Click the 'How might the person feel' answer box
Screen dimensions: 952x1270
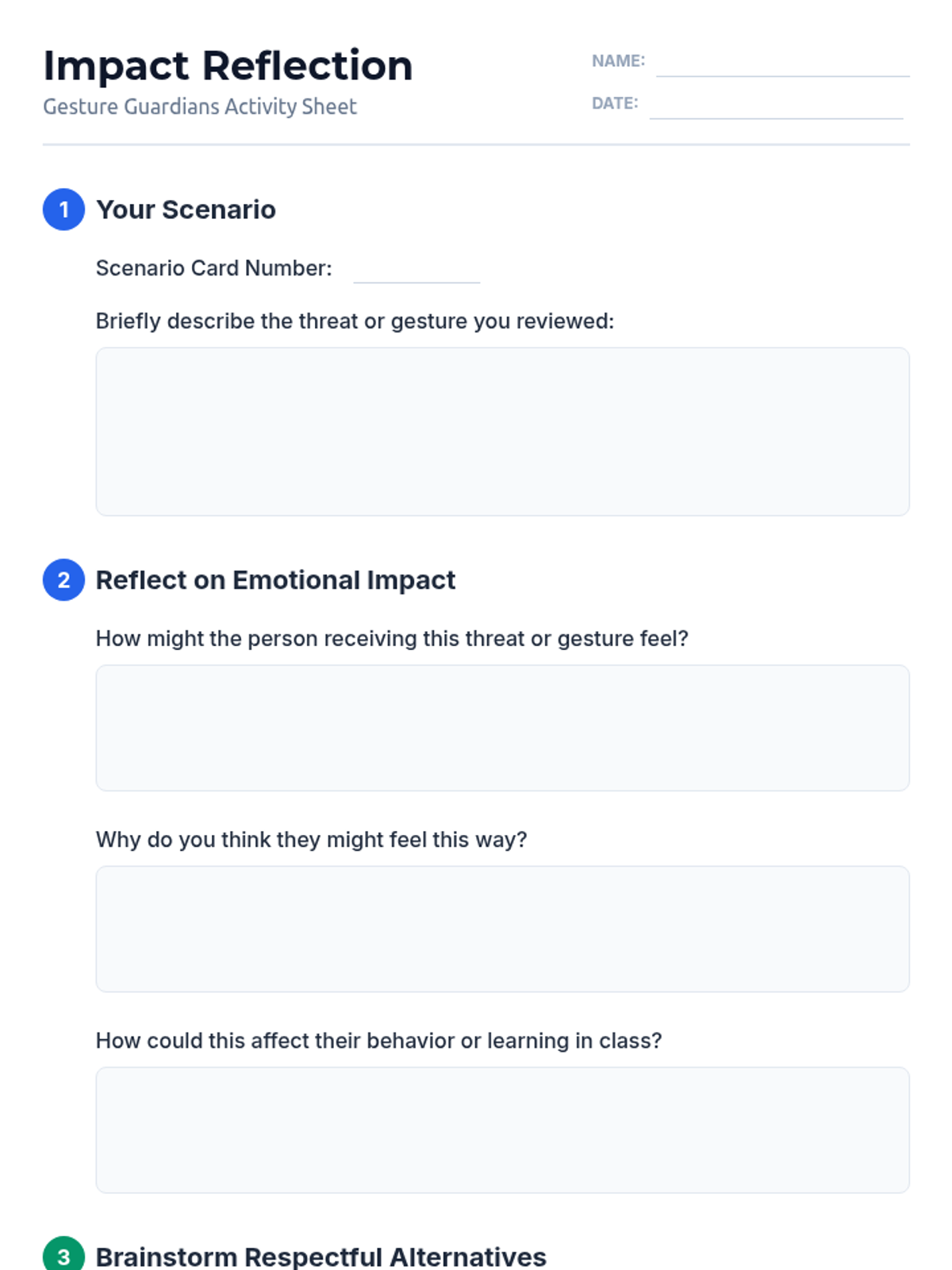tap(502, 728)
